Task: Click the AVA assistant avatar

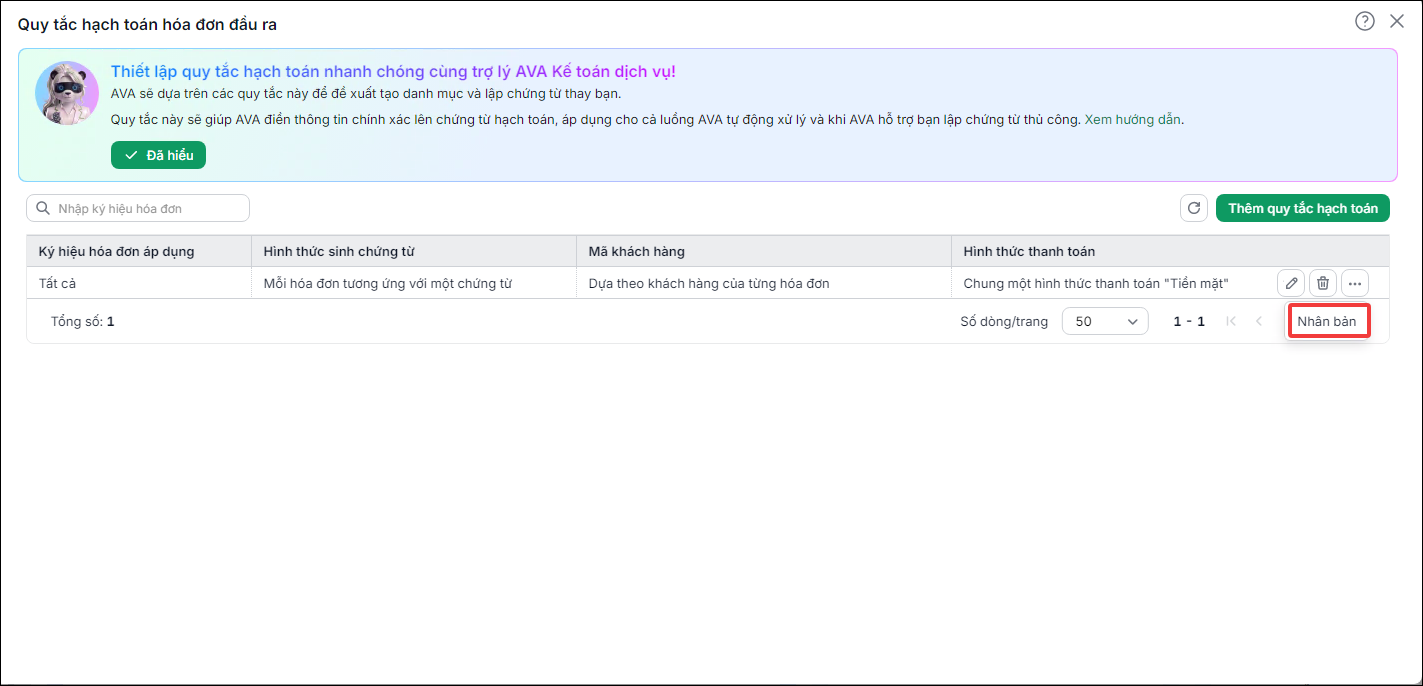Action: [67, 93]
